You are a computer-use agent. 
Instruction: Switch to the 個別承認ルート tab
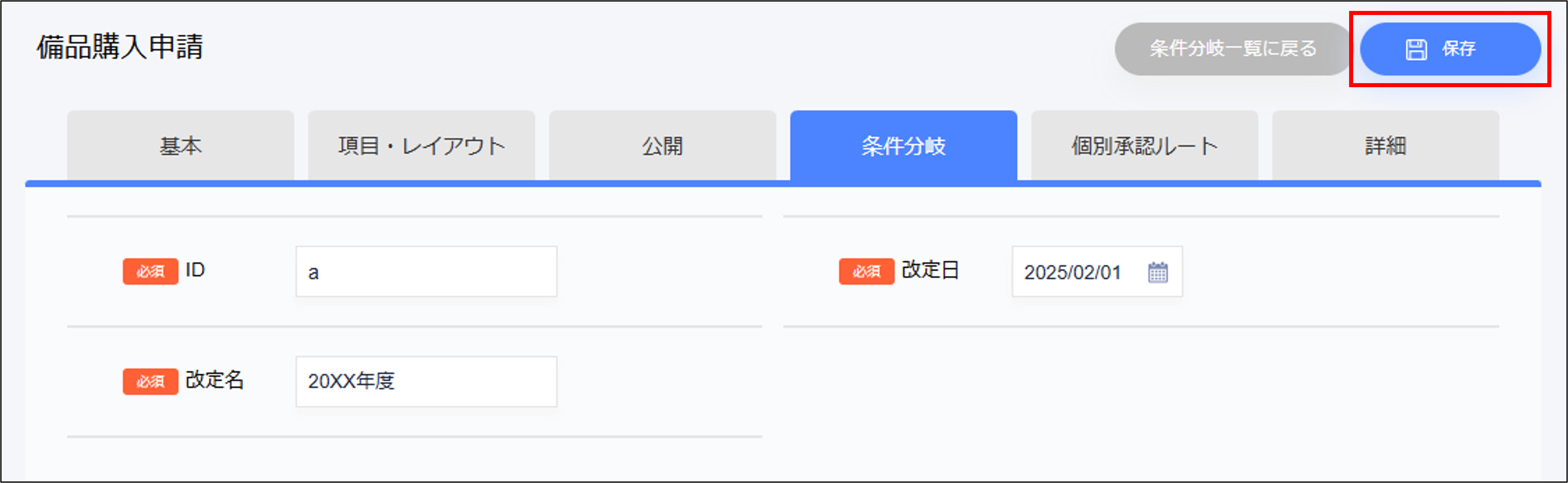coord(1144,146)
